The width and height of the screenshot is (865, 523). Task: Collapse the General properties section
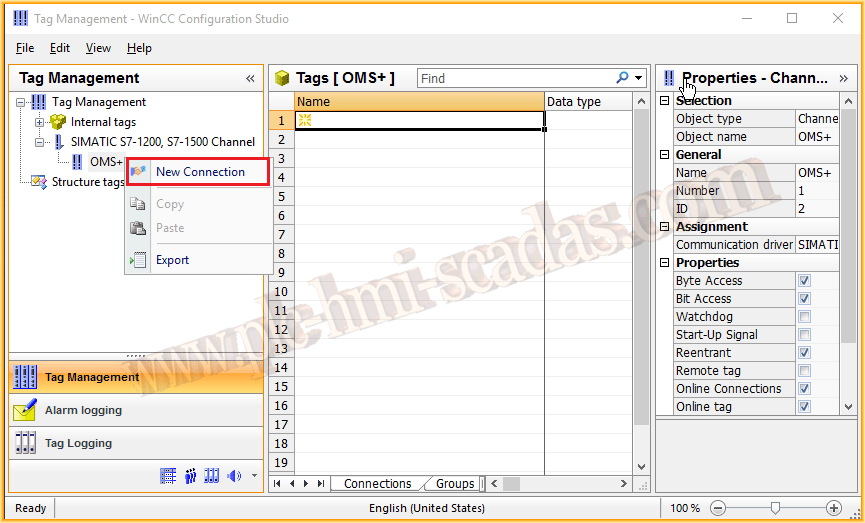click(x=665, y=155)
